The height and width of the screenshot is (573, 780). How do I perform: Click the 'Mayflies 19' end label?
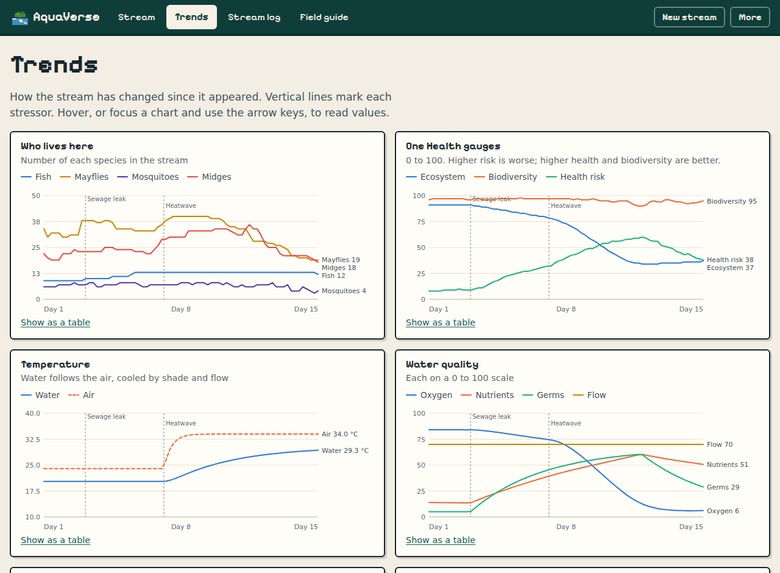point(340,260)
